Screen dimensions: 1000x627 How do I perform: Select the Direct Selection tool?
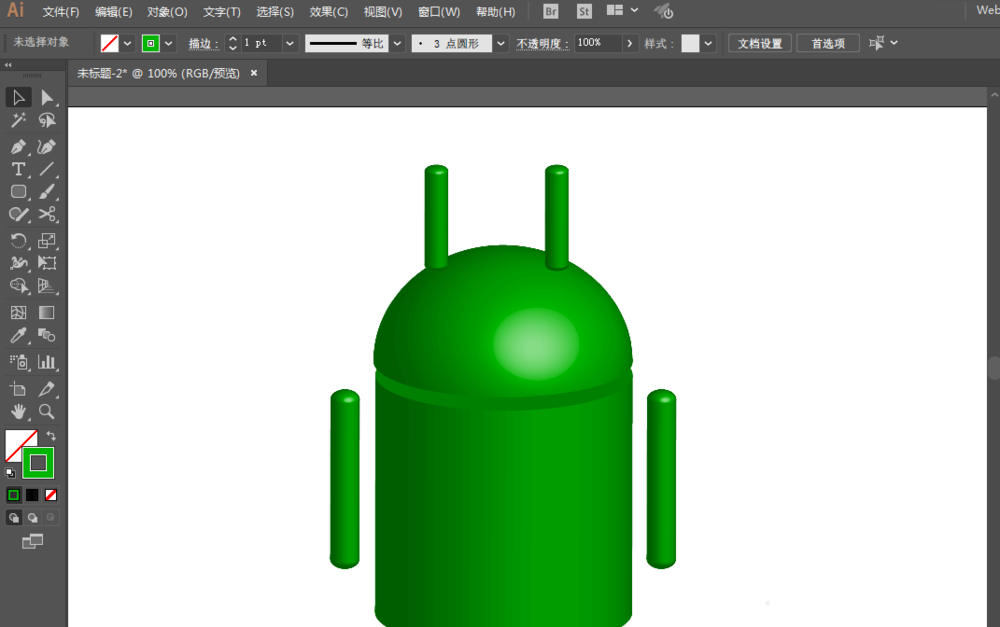click(x=47, y=98)
